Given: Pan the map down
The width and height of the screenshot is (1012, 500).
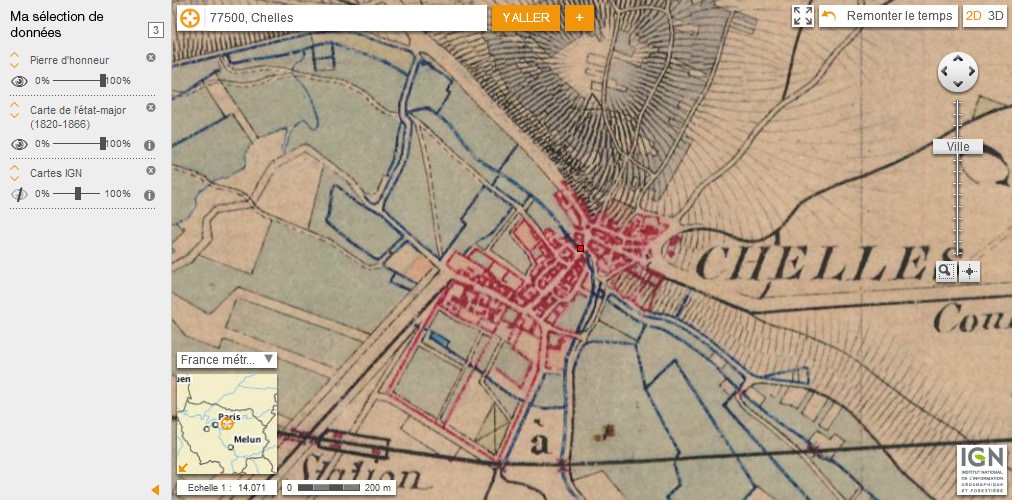Looking at the screenshot, I should pyautogui.click(x=958, y=85).
